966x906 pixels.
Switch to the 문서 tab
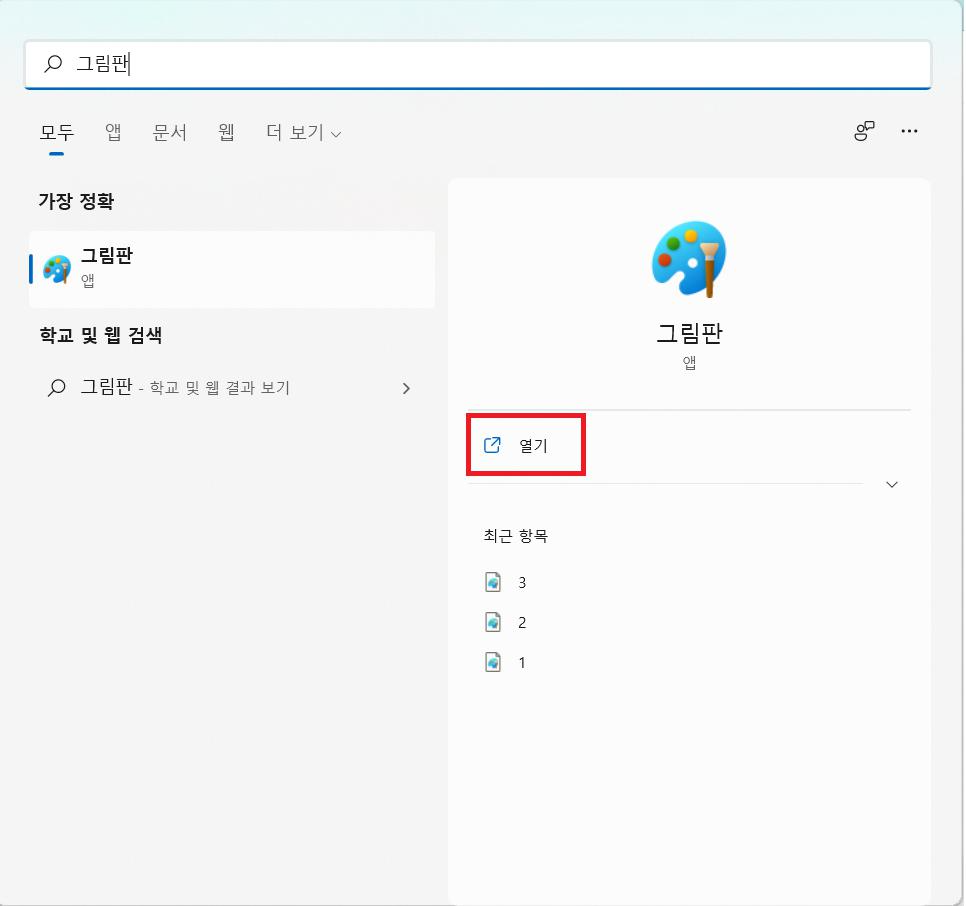tap(169, 132)
